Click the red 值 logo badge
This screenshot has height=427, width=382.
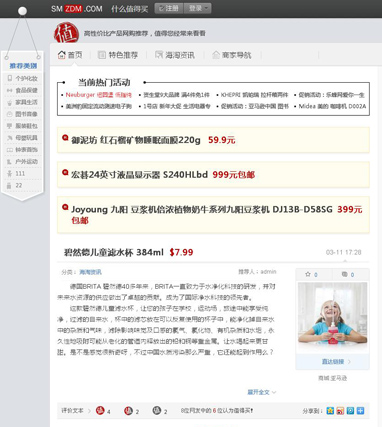point(66,33)
